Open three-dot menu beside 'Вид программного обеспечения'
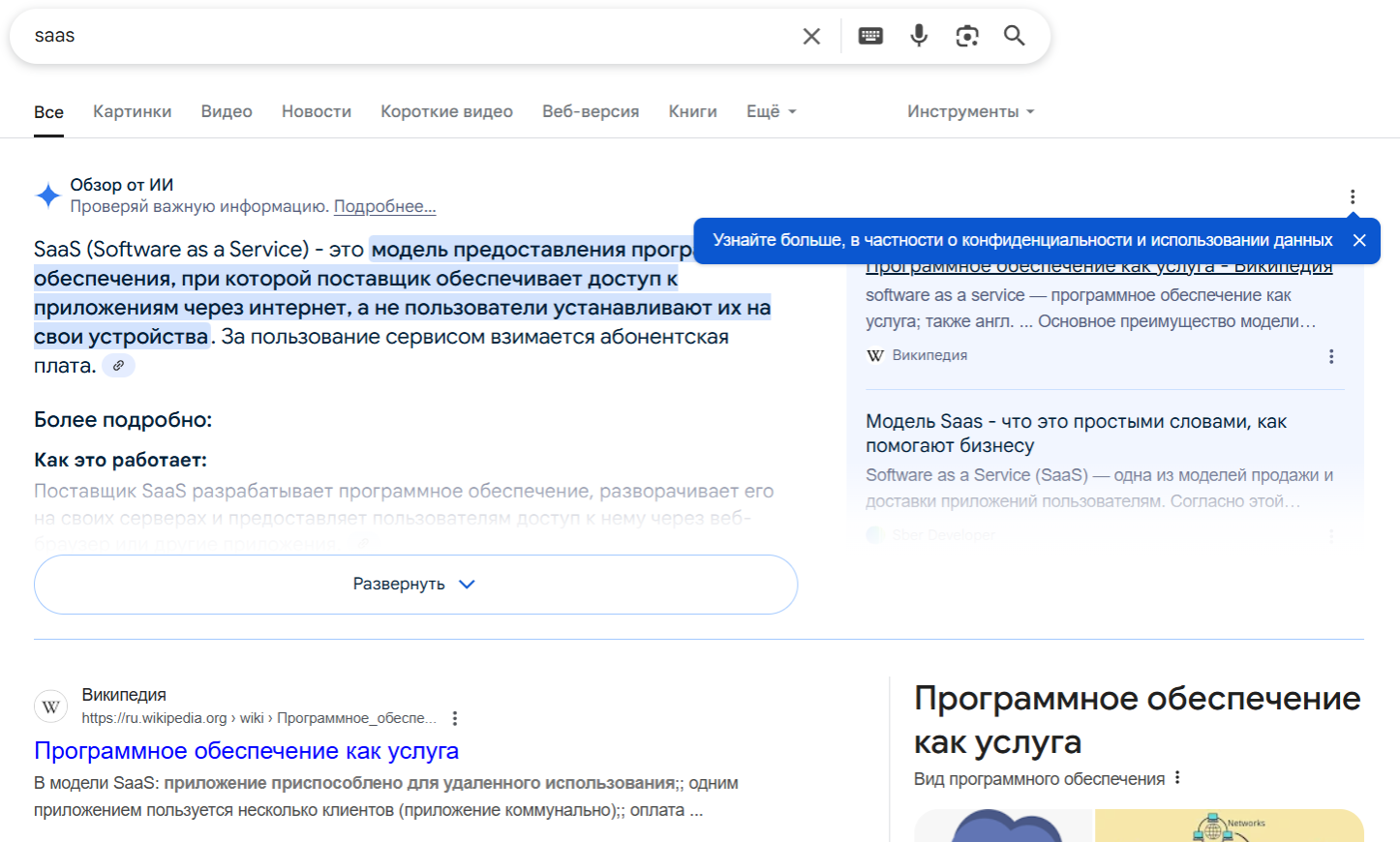 tap(1177, 777)
